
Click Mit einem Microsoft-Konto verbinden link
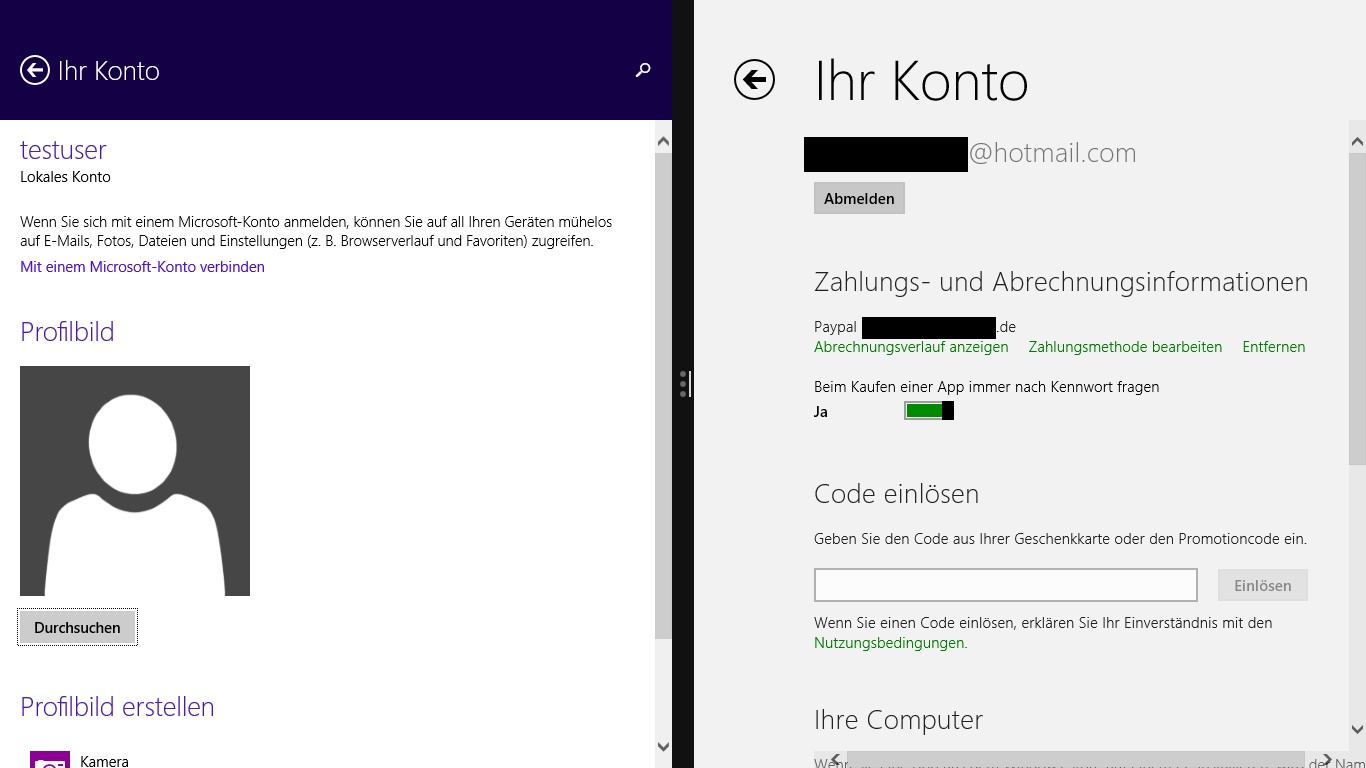pos(142,267)
